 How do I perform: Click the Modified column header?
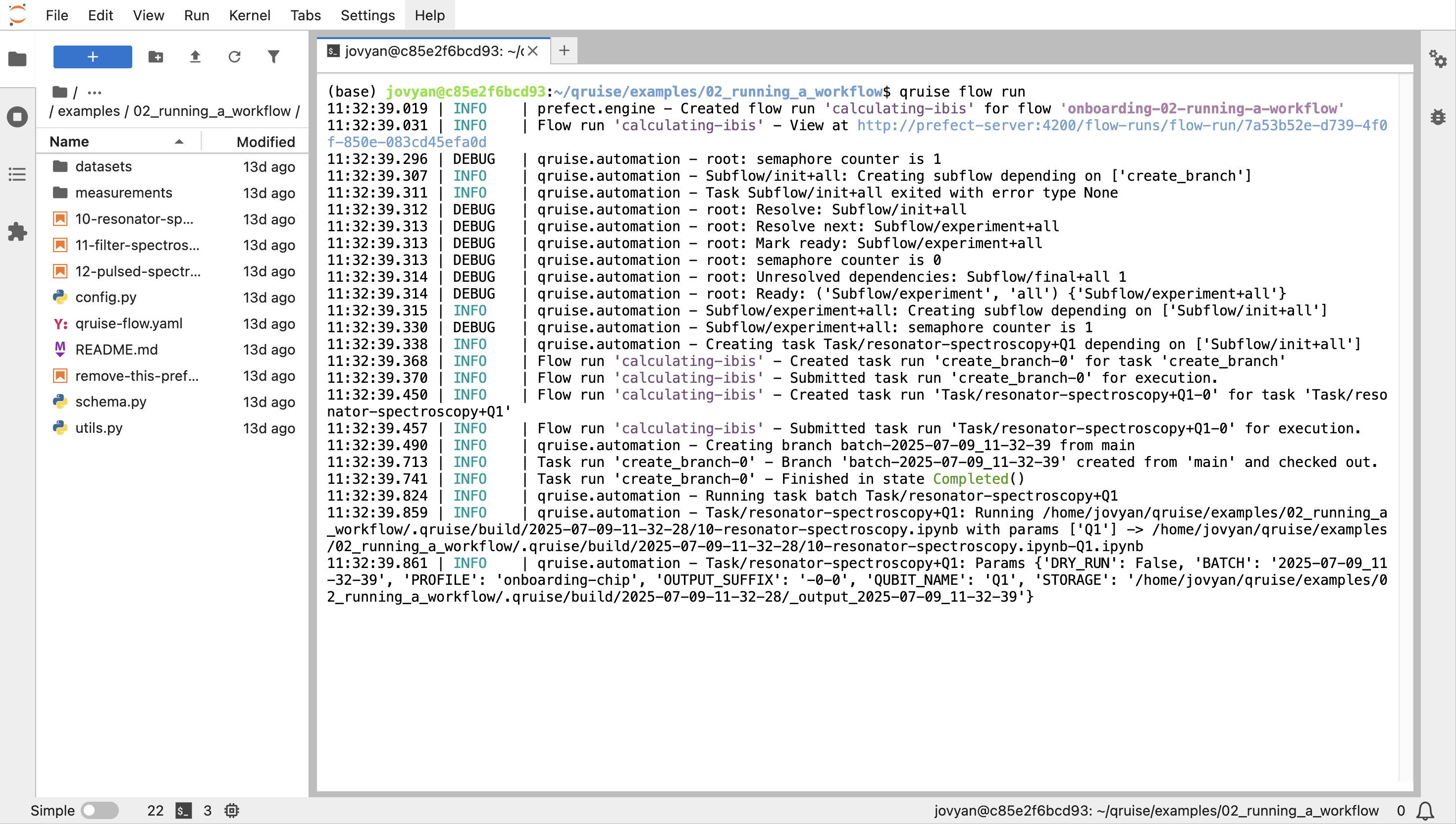coord(265,142)
